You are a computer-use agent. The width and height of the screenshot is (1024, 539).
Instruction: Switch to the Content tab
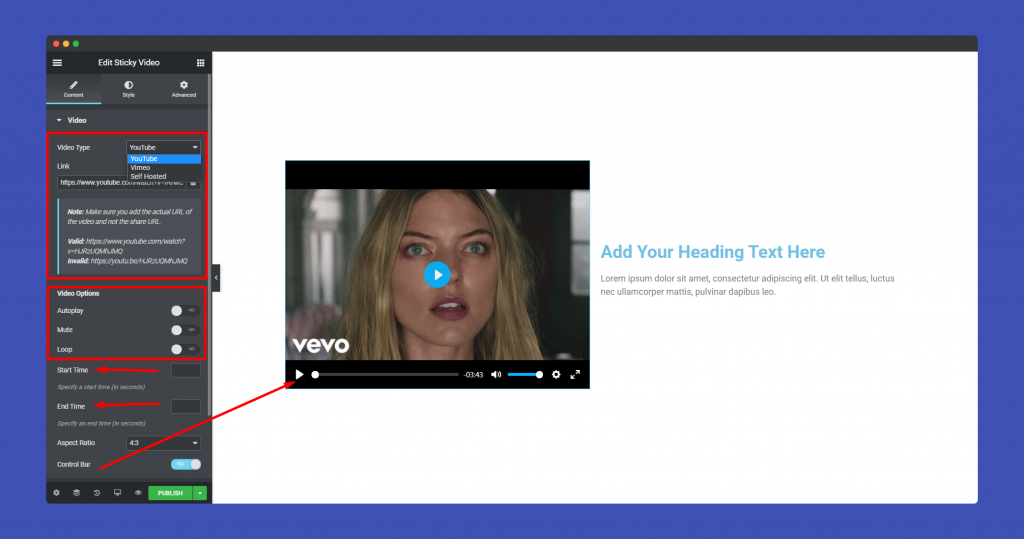point(74,90)
